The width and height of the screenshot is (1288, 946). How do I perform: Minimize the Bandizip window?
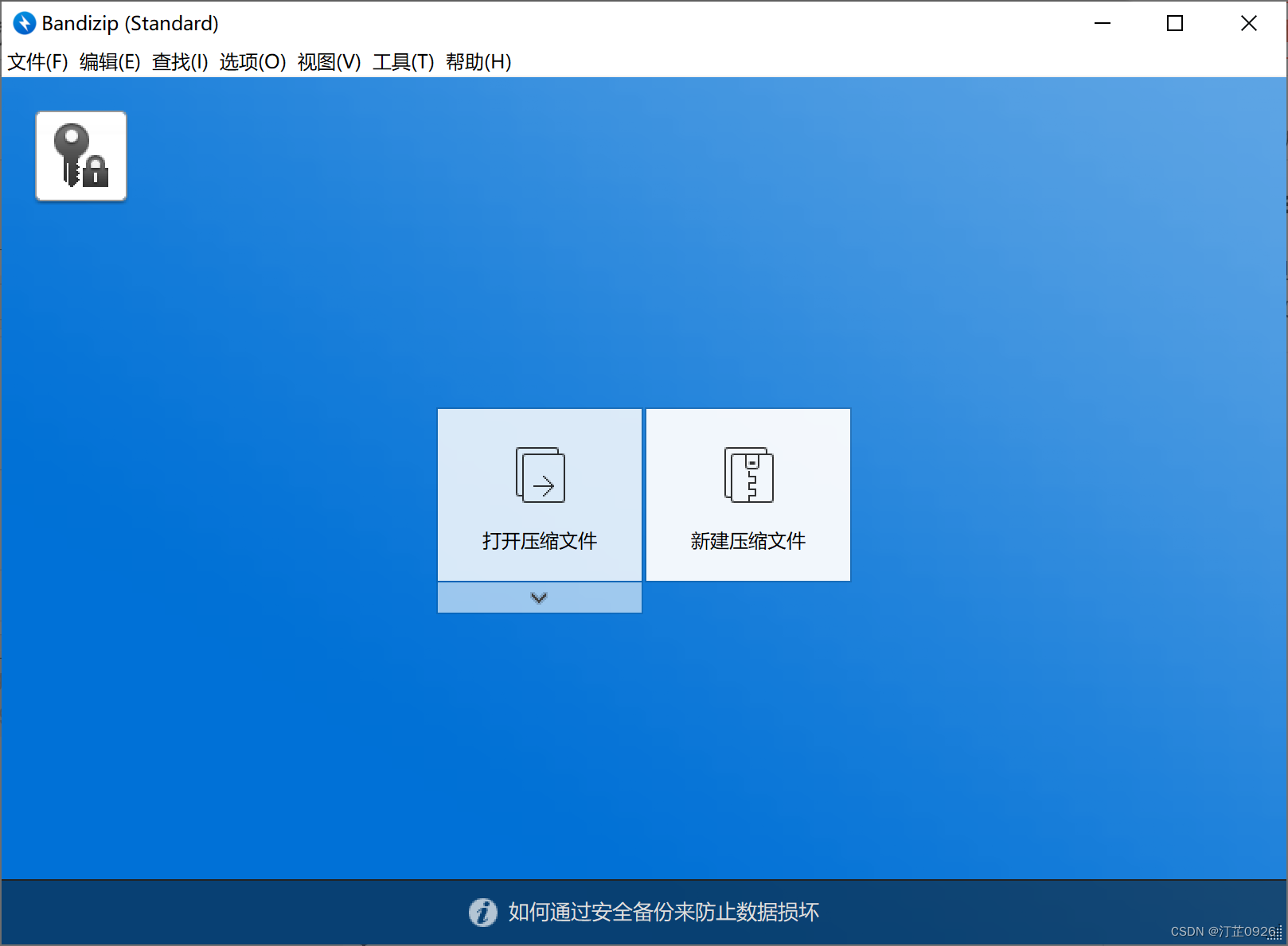tap(1103, 24)
